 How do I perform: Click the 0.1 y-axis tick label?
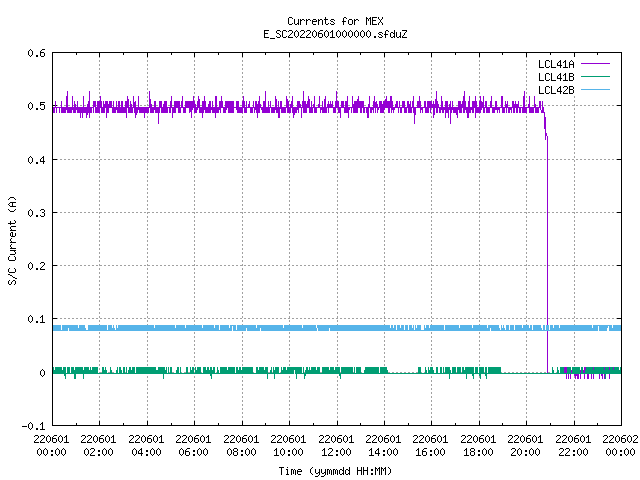pos(36,319)
